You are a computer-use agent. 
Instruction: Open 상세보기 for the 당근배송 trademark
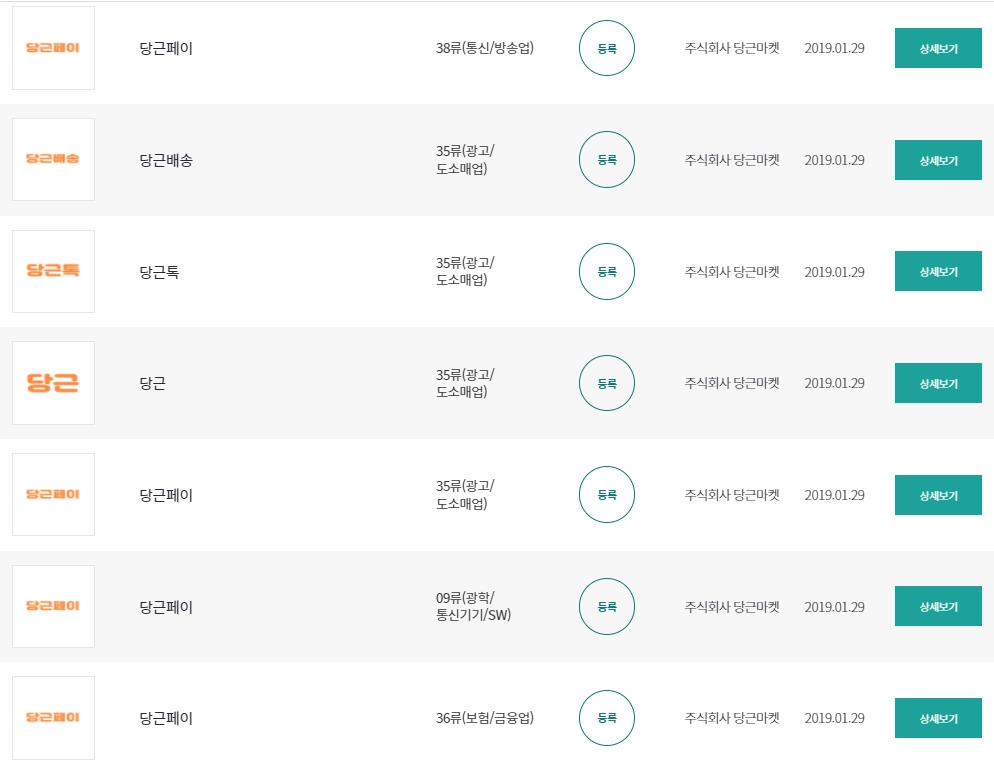(937, 160)
